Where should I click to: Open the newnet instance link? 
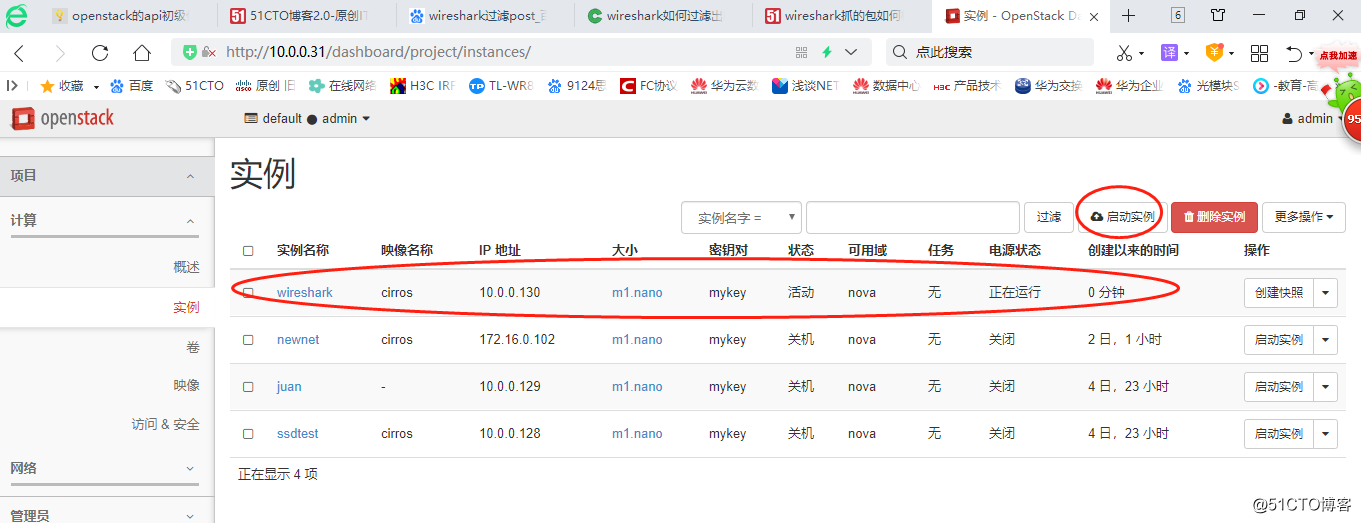point(298,340)
